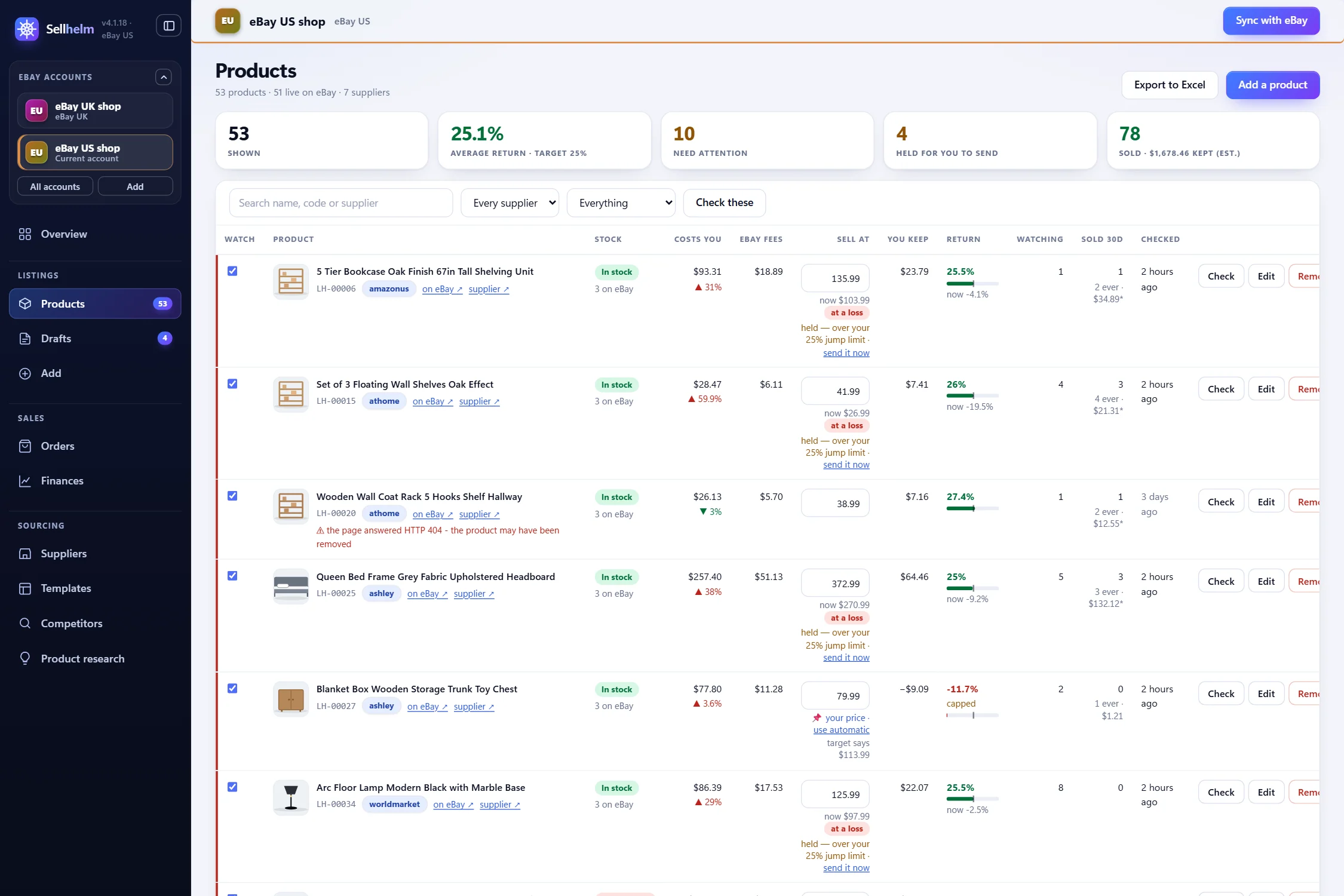Viewport: 1344px width, 896px height.
Task: Click send it now for 5 Tier Bookcase
Action: 846,353
